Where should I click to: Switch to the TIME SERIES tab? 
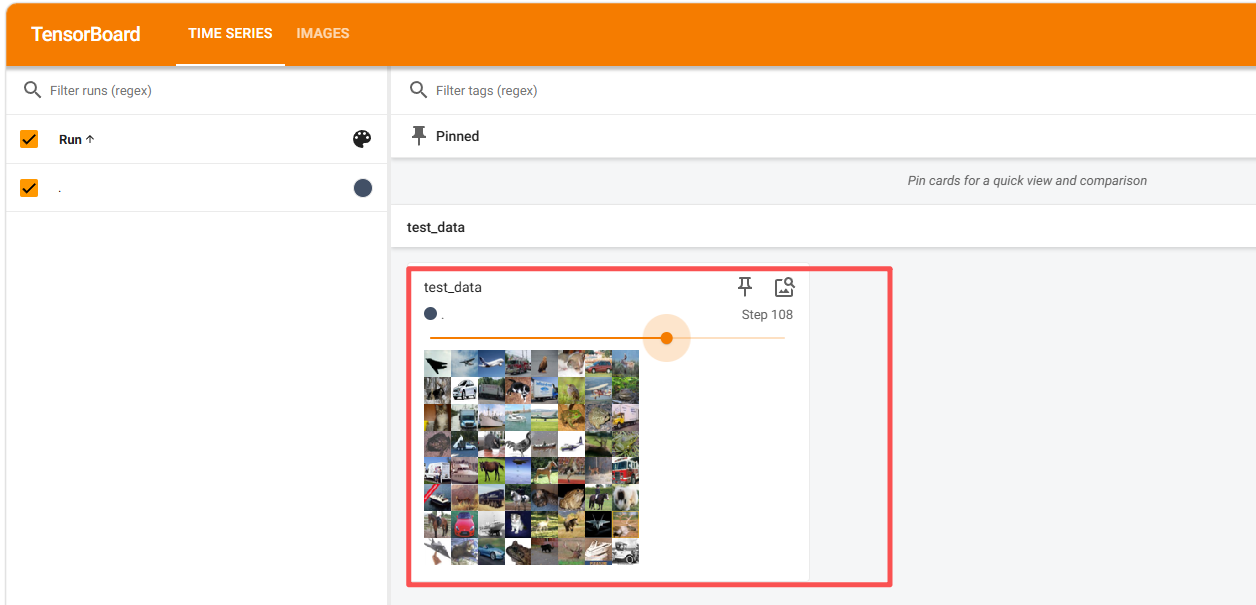230,33
